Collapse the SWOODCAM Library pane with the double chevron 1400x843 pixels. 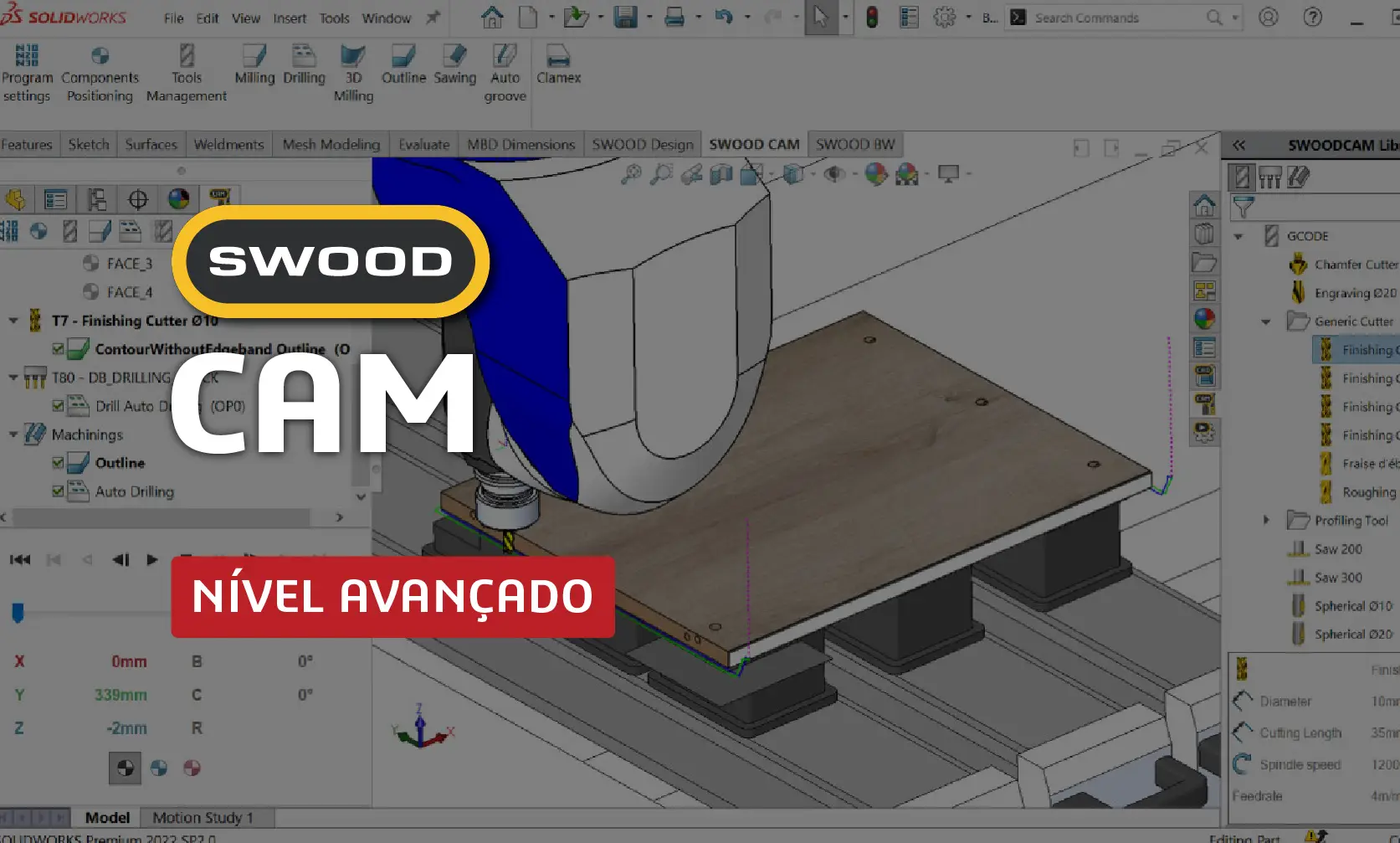coord(1238,145)
